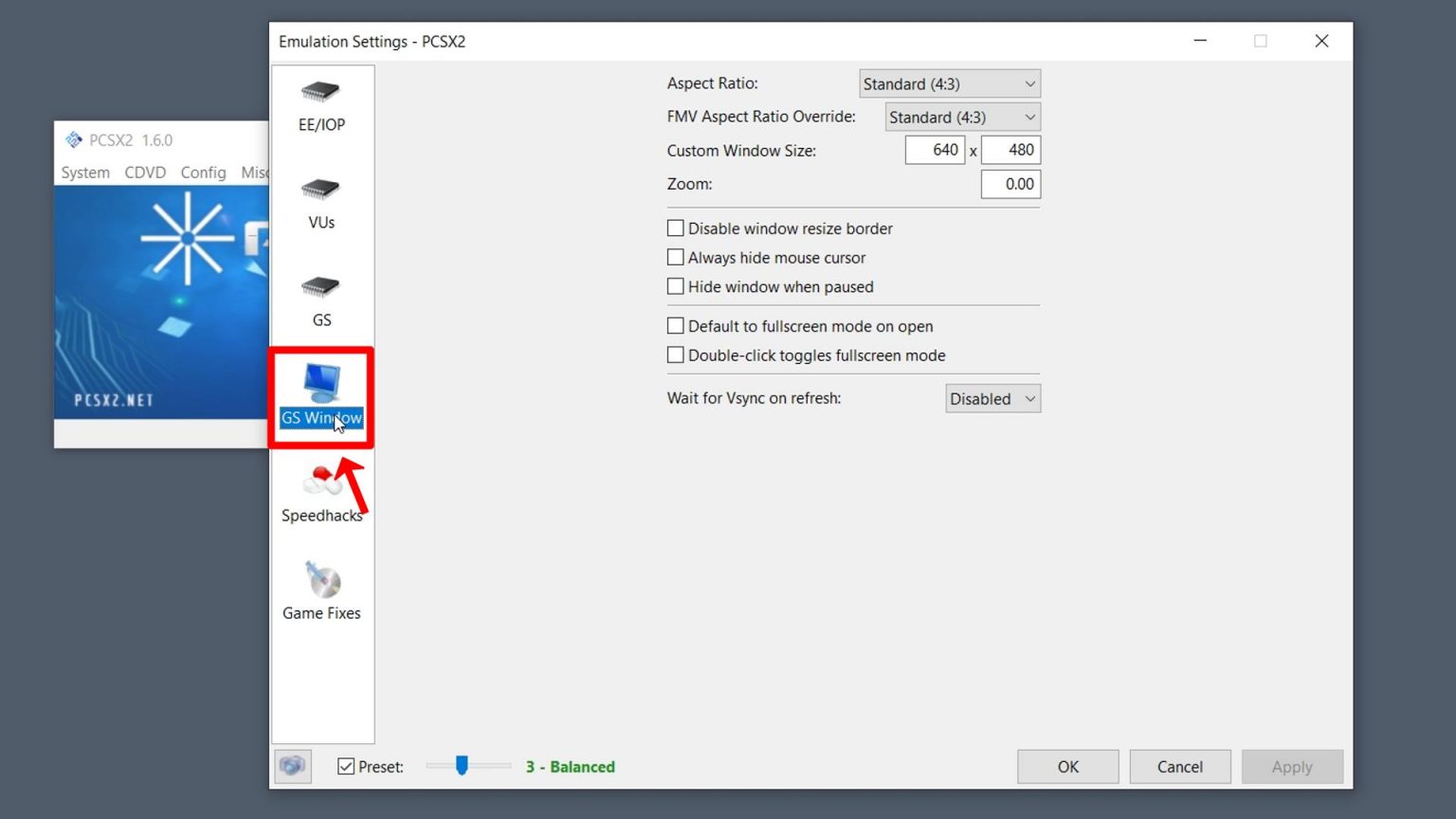Image resolution: width=1456 pixels, height=819 pixels.
Task: Click the '3 - Balanced' preset label
Action: [x=571, y=767]
